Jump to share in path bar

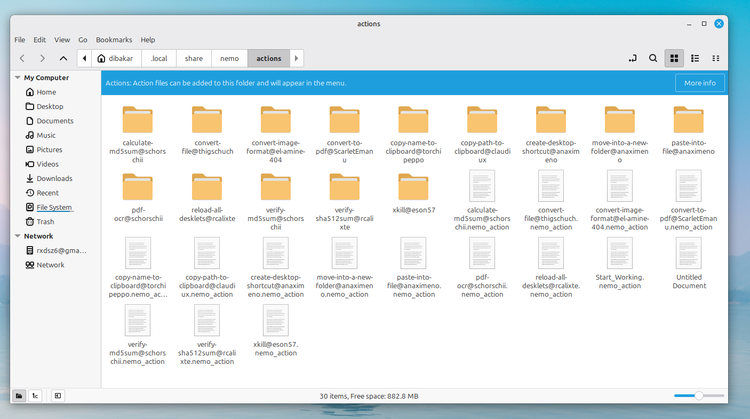point(194,58)
